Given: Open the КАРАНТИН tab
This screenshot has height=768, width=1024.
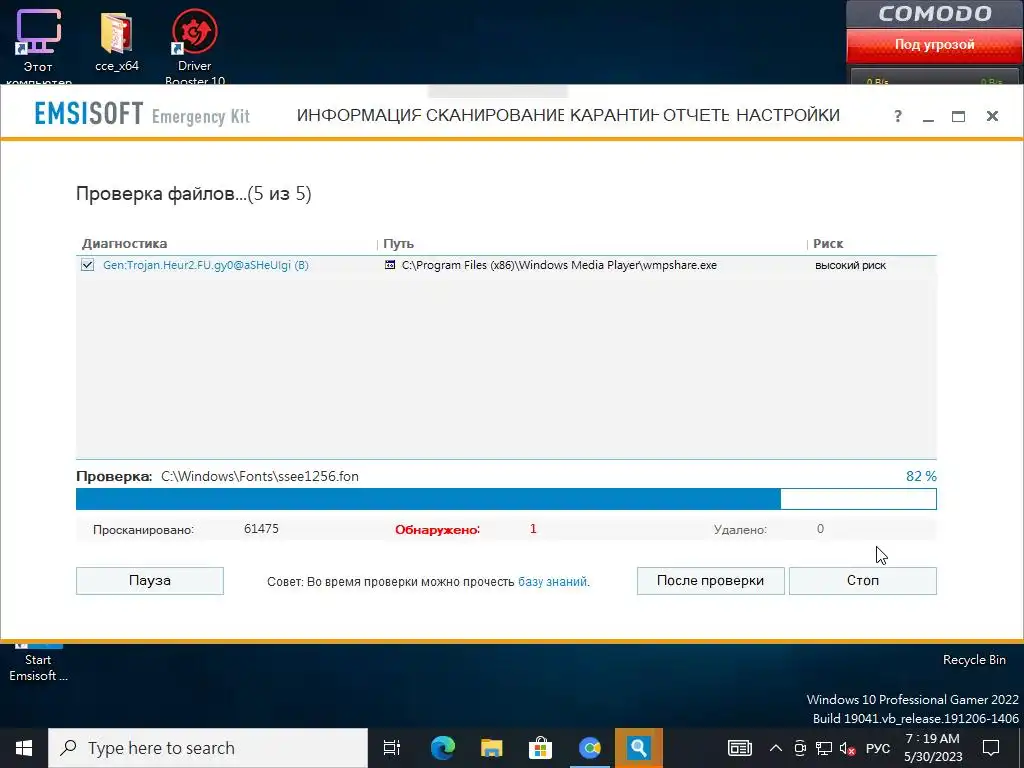Looking at the screenshot, I should click(614, 116).
